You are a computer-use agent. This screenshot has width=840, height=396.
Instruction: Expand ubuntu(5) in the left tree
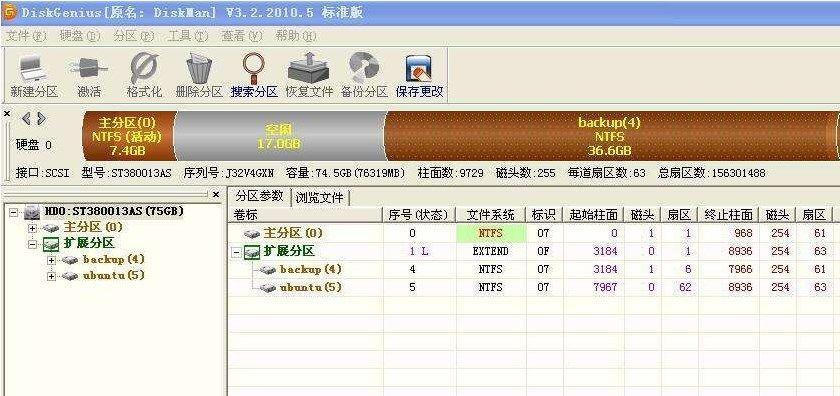click(51, 277)
